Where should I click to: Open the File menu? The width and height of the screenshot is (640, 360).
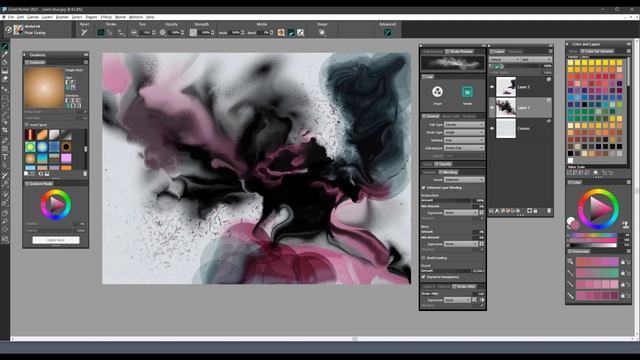[11, 17]
